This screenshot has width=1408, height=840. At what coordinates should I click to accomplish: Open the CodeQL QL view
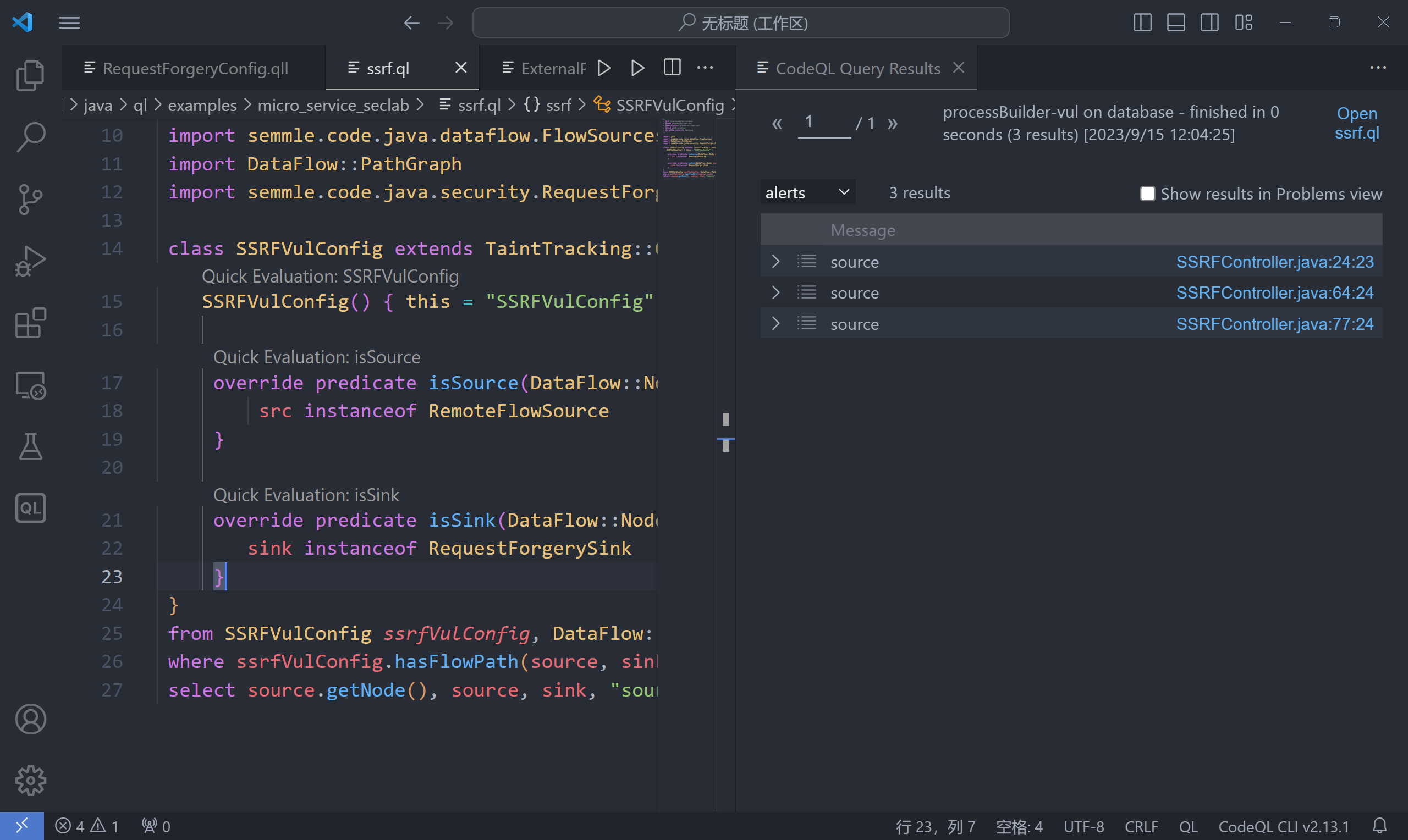click(30, 509)
